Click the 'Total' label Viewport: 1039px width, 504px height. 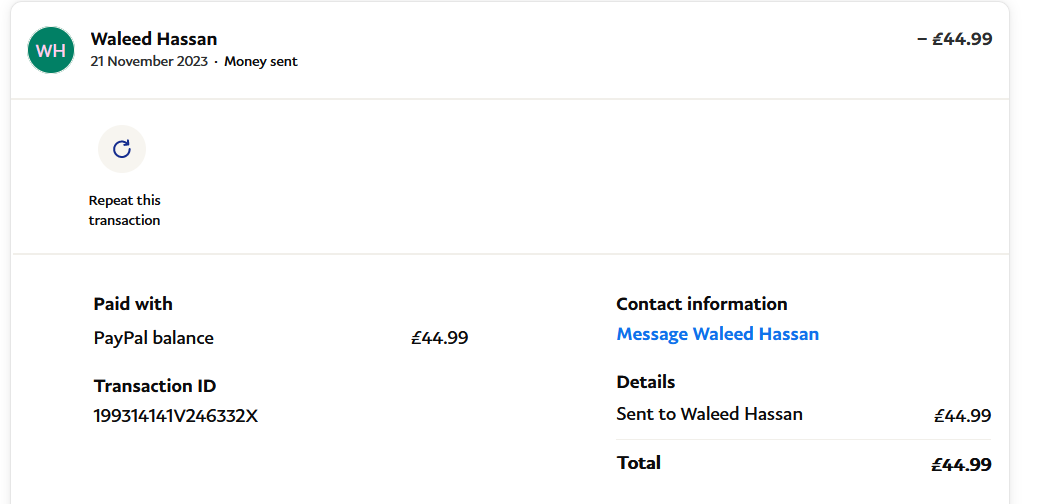[x=639, y=463]
